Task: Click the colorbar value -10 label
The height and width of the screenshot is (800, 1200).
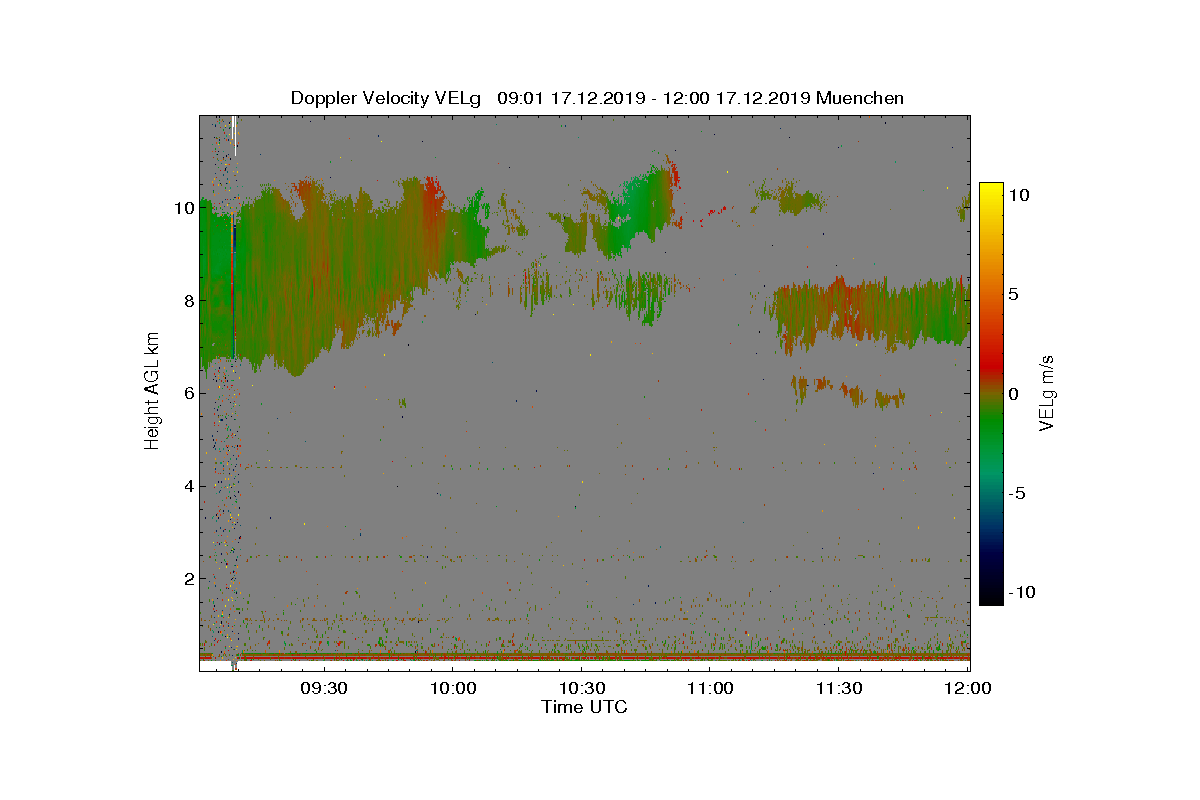Action: click(1021, 592)
